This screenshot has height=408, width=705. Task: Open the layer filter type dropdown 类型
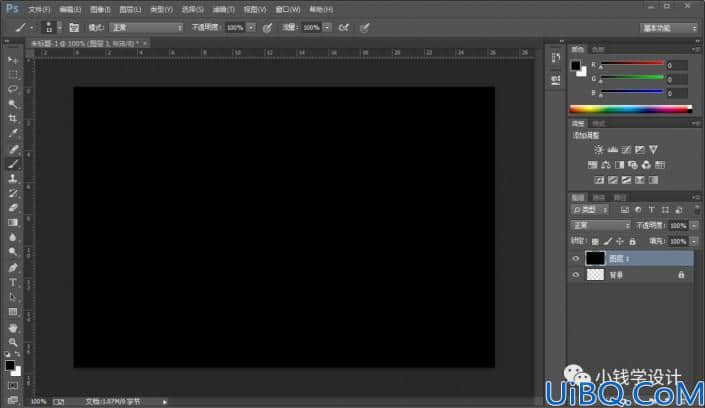(590, 210)
